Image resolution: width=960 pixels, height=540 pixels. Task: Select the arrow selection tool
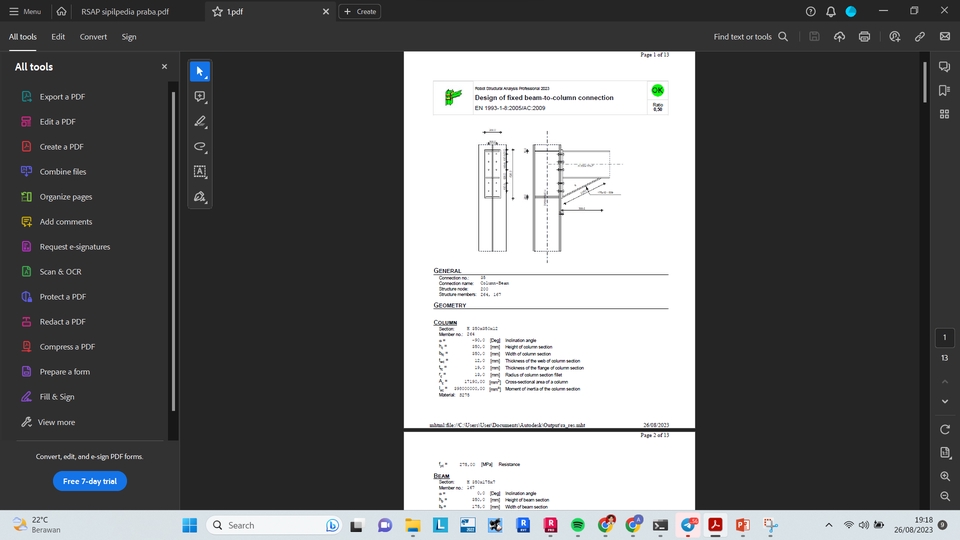pos(200,72)
